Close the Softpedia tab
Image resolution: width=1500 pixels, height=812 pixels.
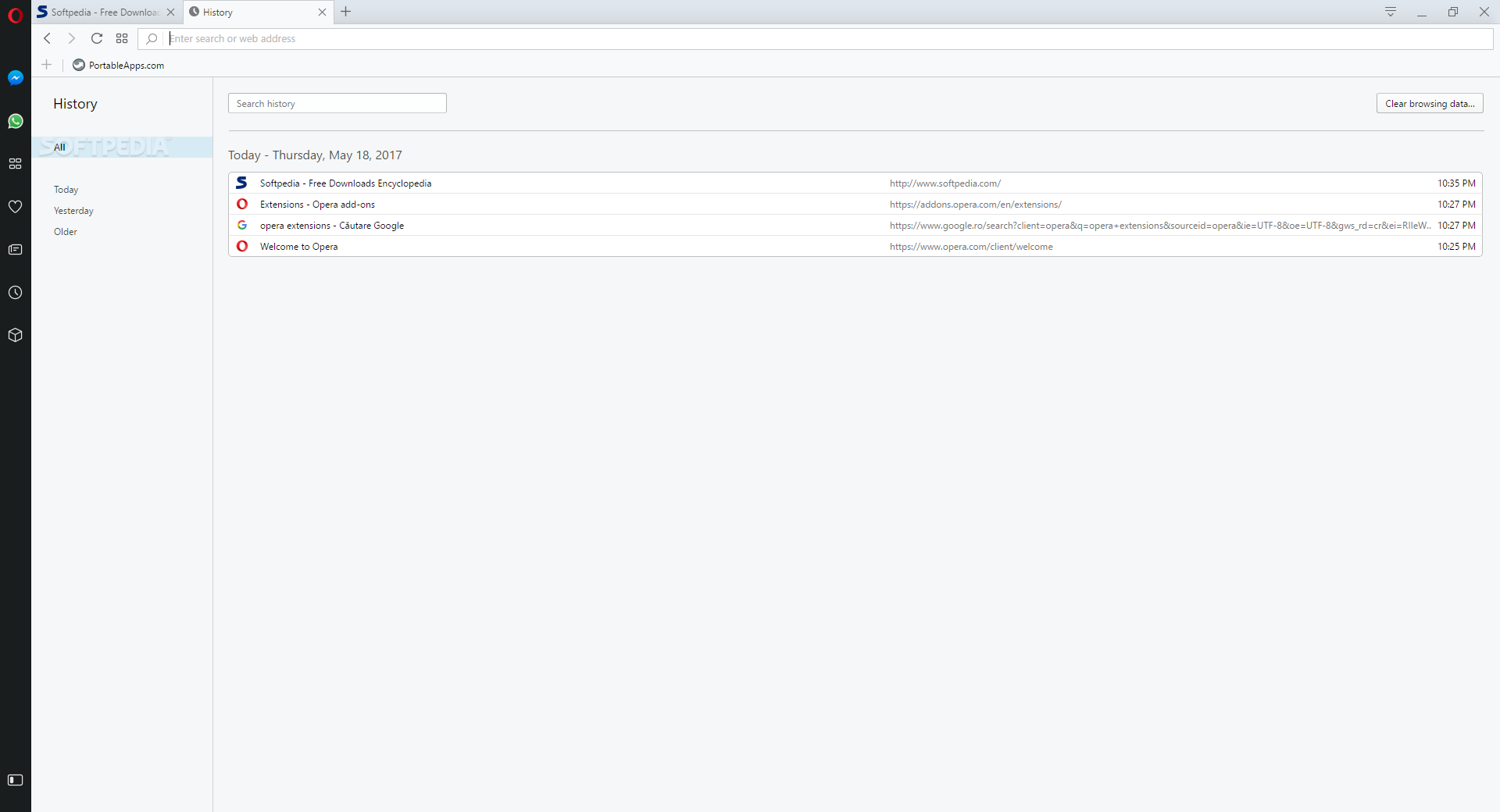170,12
